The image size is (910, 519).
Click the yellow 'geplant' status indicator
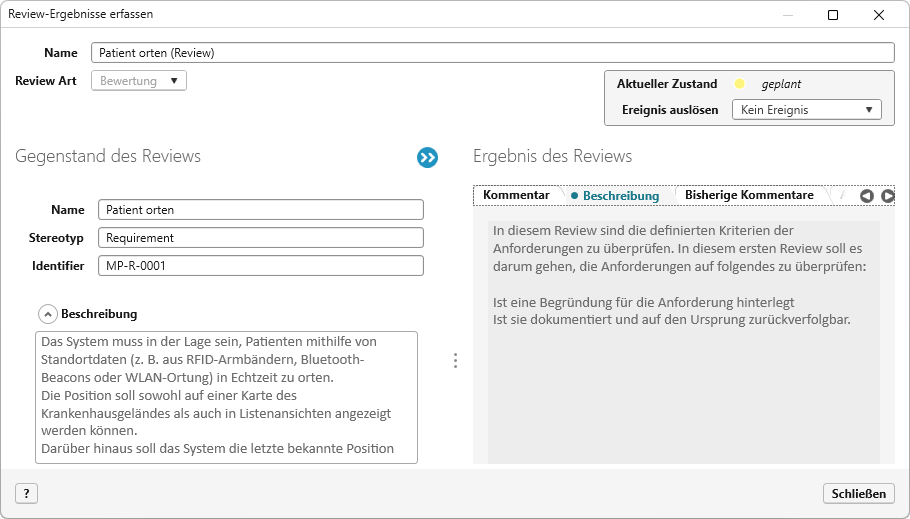(739, 84)
